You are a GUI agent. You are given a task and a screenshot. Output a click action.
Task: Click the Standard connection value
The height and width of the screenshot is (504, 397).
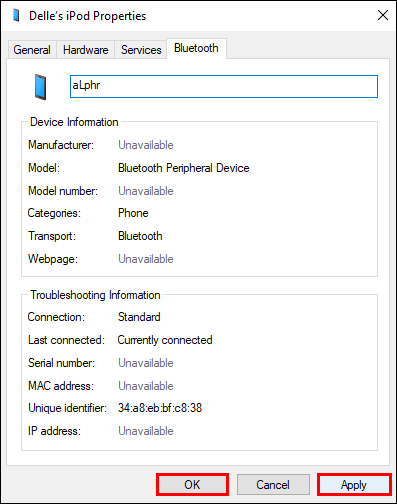pyautogui.click(x=139, y=317)
